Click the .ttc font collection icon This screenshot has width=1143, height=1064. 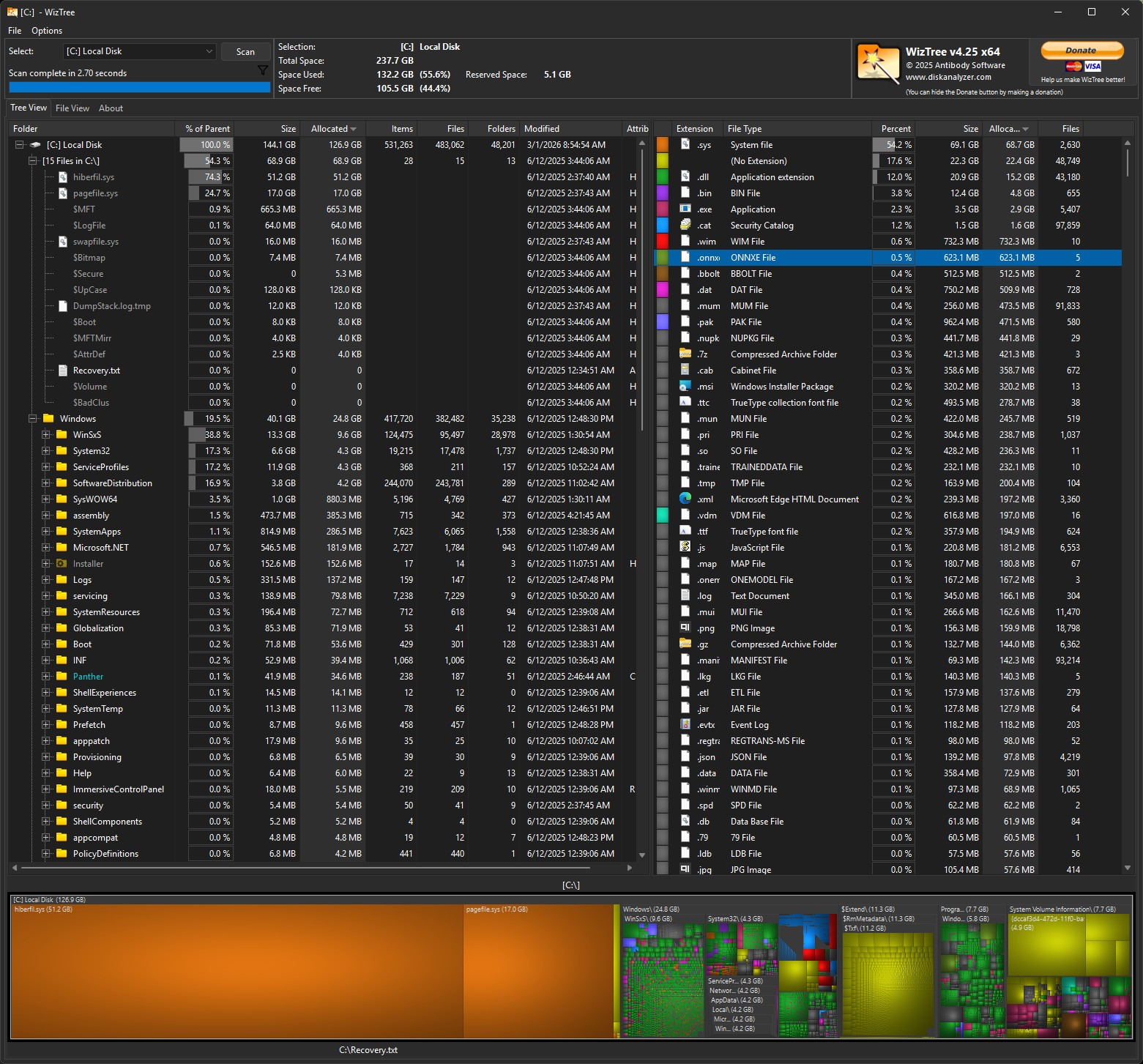click(685, 402)
